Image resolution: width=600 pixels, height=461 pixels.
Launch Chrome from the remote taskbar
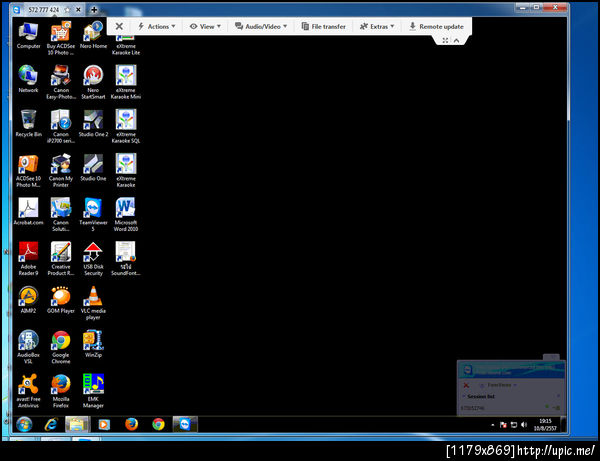(x=158, y=424)
